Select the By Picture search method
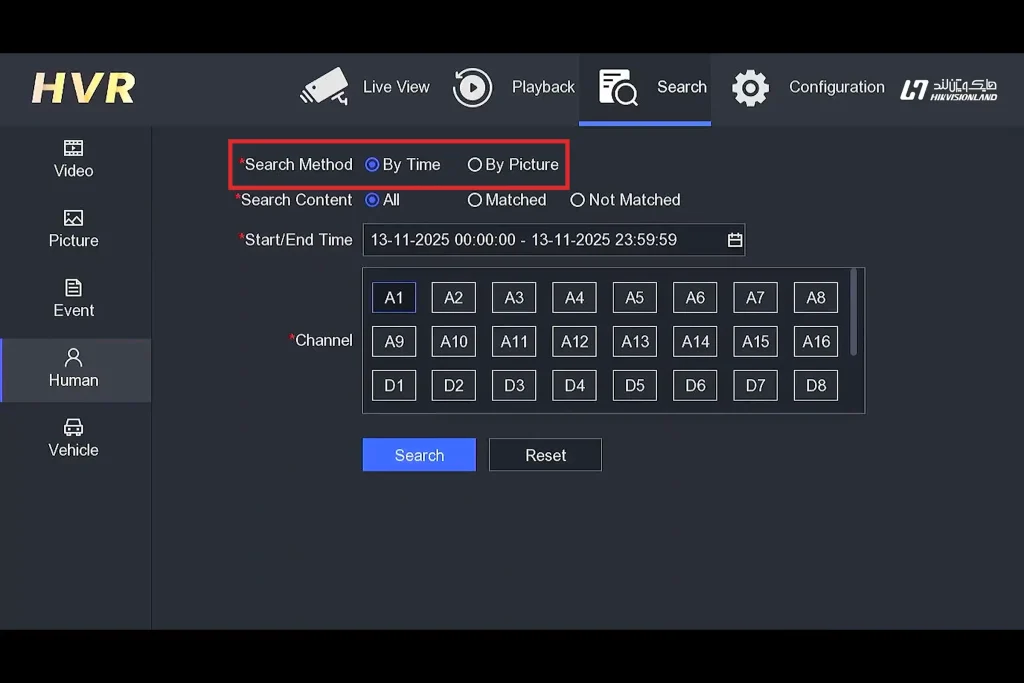 click(475, 165)
